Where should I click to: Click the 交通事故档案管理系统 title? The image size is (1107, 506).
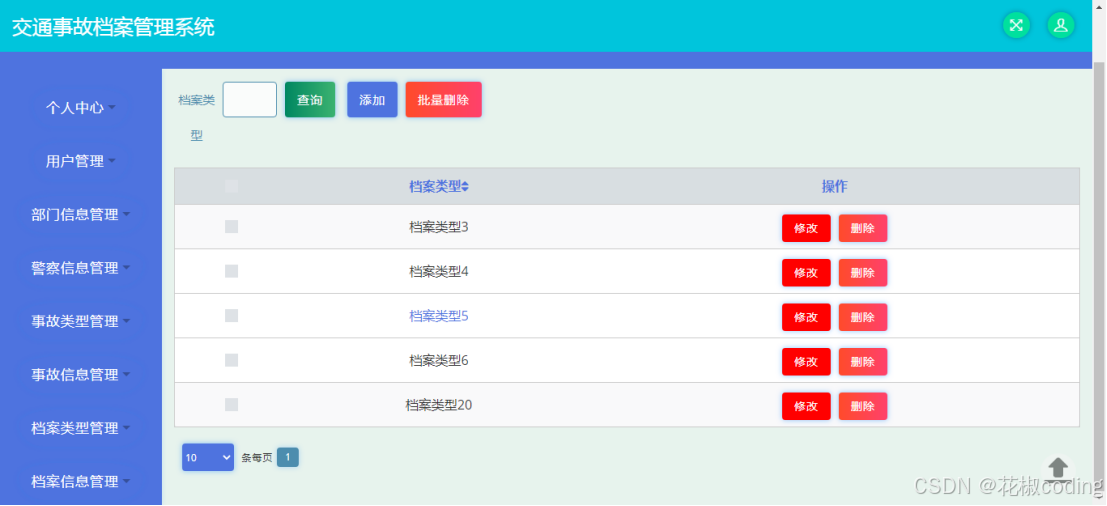[x=113, y=28]
